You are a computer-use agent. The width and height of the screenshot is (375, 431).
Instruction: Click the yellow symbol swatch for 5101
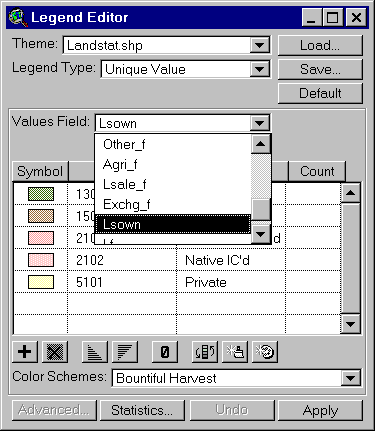click(41, 282)
